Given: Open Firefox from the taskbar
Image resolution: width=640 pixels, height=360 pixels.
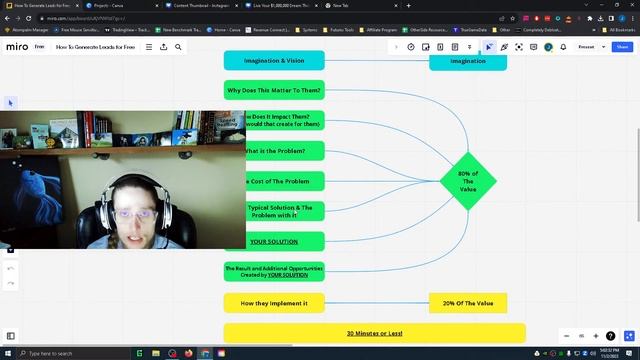Looking at the screenshot, I should point(189,353).
